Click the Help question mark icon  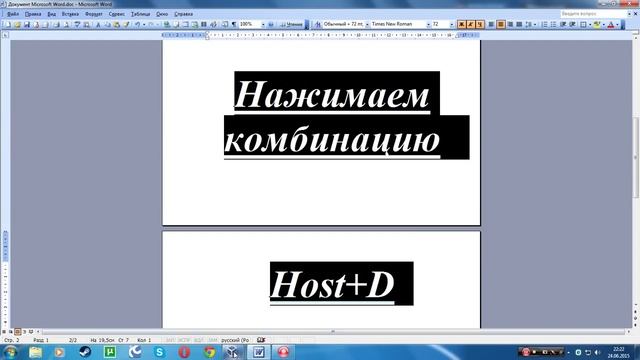coord(271,24)
